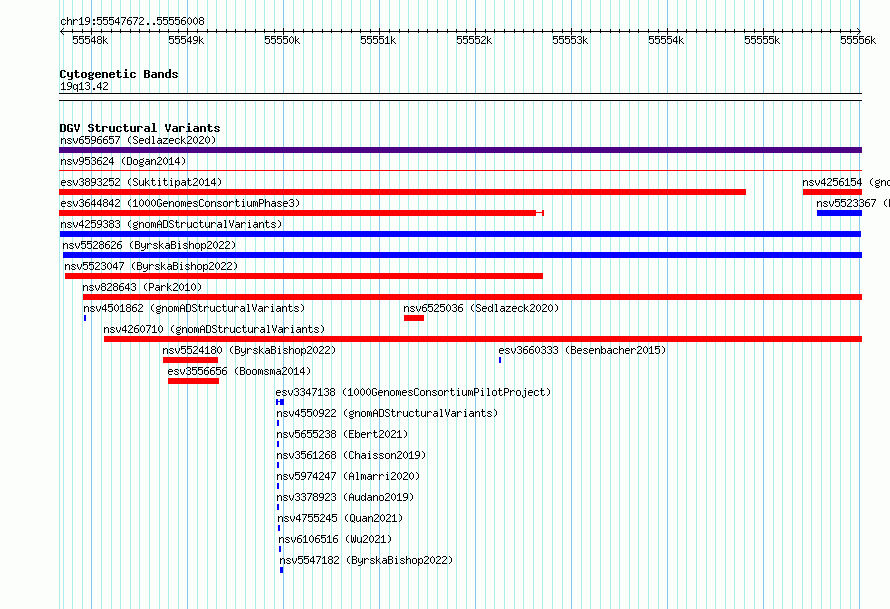The height and width of the screenshot is (609, 890).
Task: Open nsv5974247 (Almarri2020) label
Action: click(349, 476)
